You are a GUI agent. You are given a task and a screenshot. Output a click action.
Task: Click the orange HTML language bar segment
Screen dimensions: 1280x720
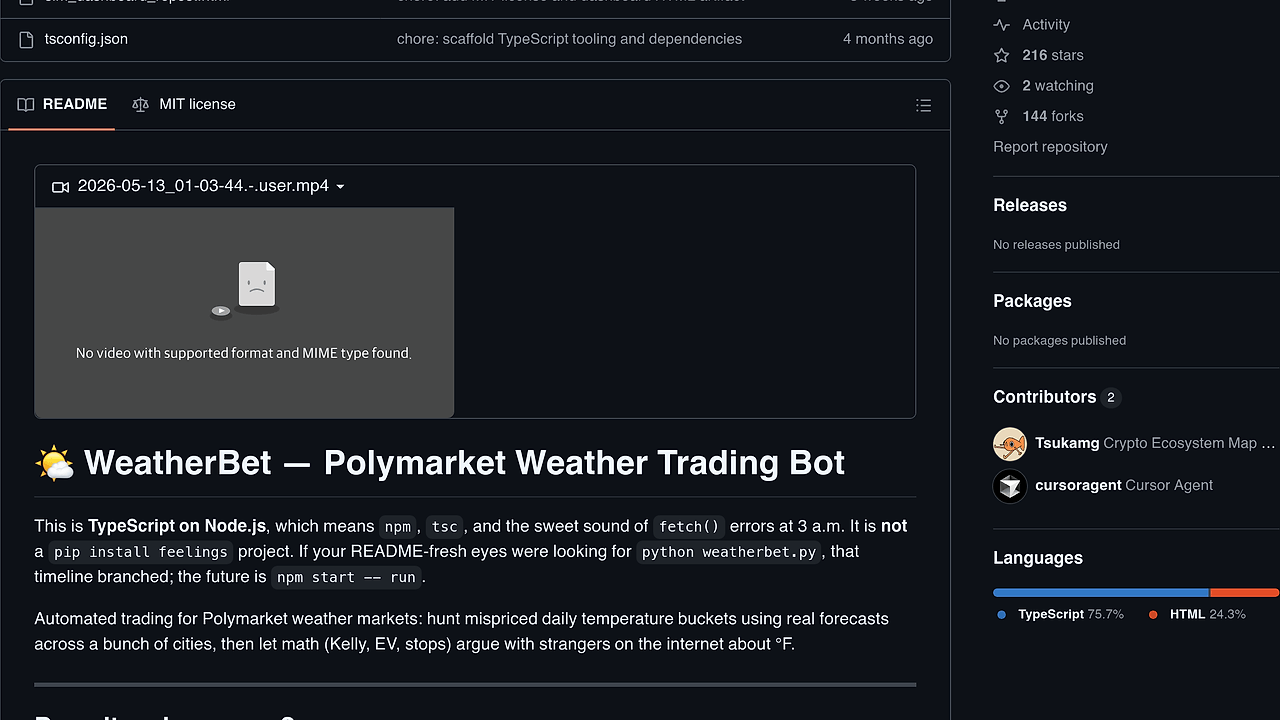point(1245,593)
